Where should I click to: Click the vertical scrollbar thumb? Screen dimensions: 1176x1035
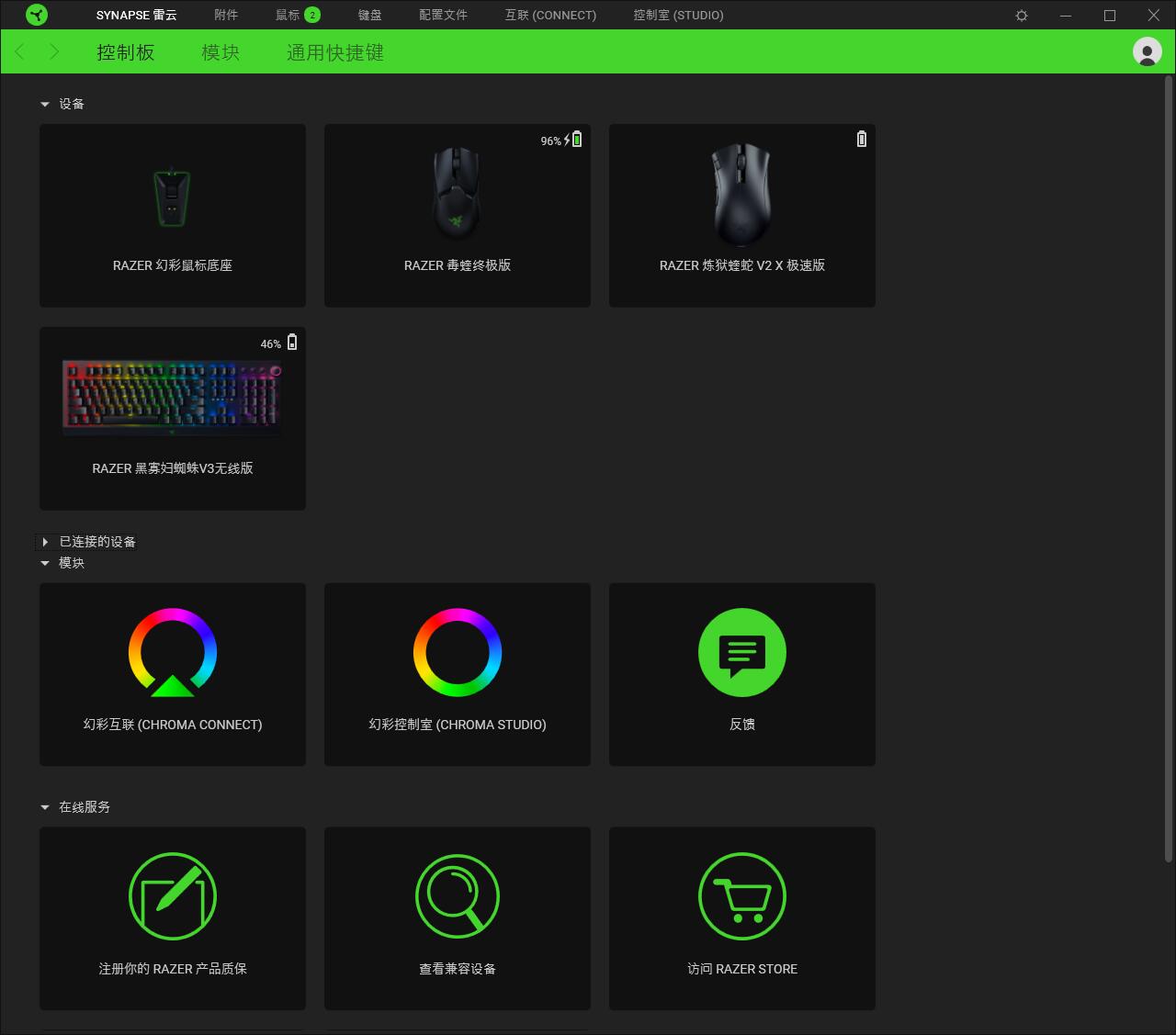click(x=1169, y=468)
